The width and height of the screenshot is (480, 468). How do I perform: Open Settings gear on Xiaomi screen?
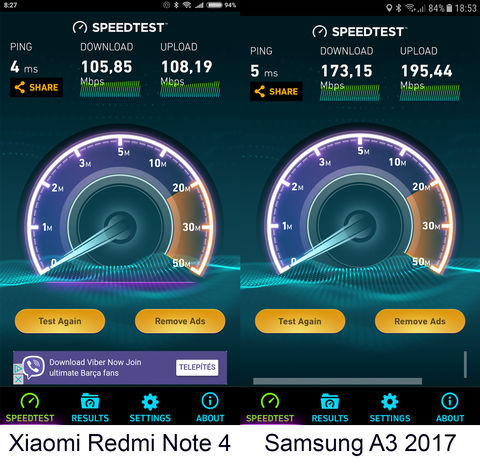[x=150, y=402]
